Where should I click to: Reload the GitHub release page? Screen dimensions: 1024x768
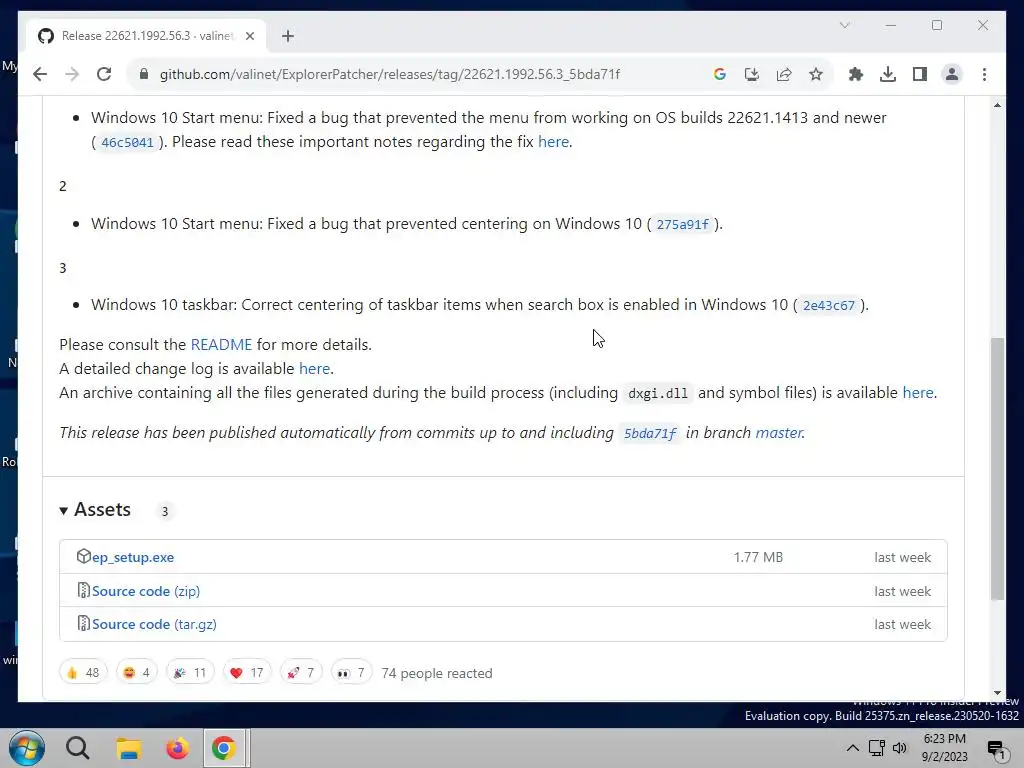pyautogui.click(x=104, y=74)
